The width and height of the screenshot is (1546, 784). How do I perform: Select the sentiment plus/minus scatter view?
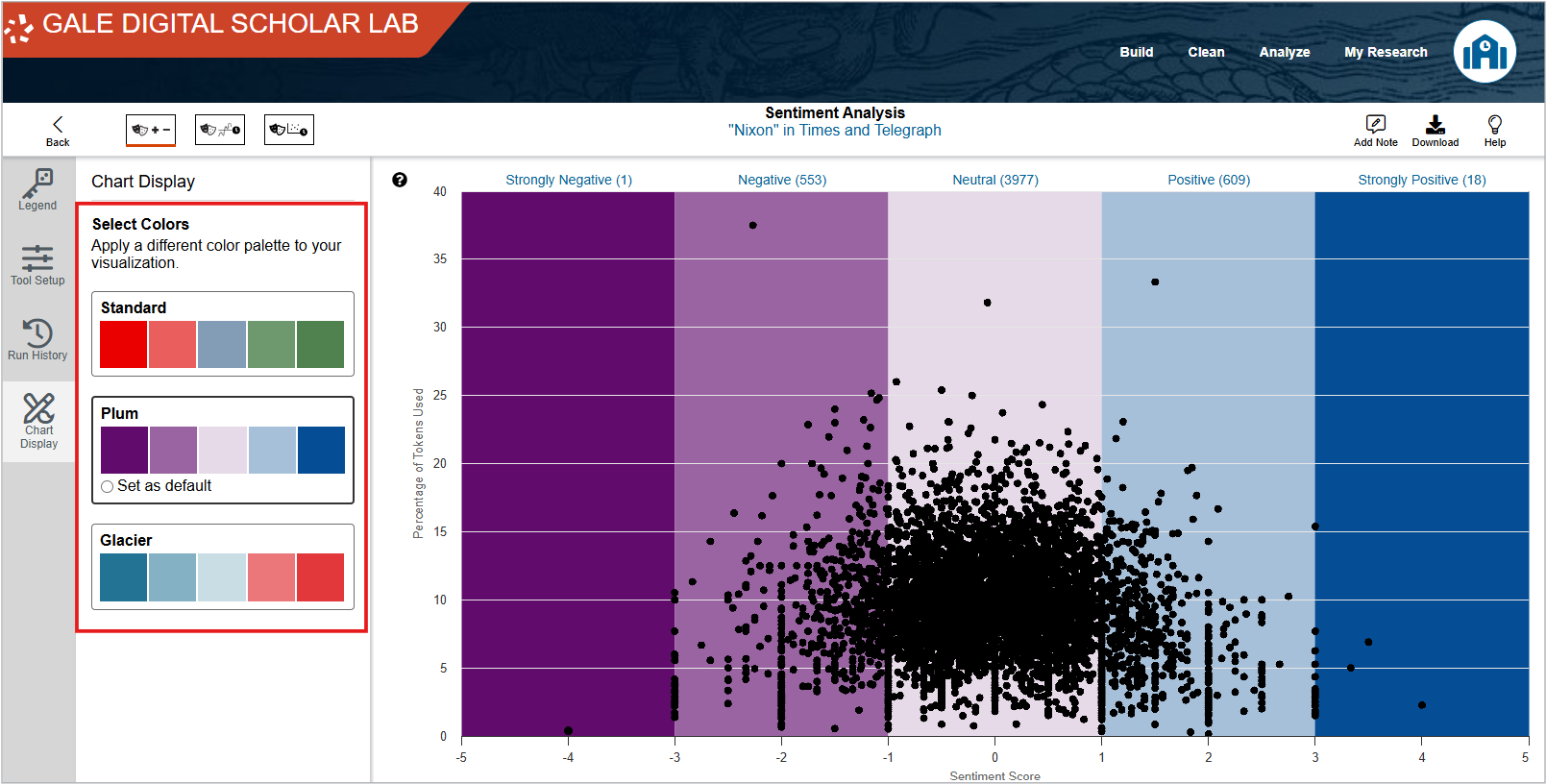(151, 130)
